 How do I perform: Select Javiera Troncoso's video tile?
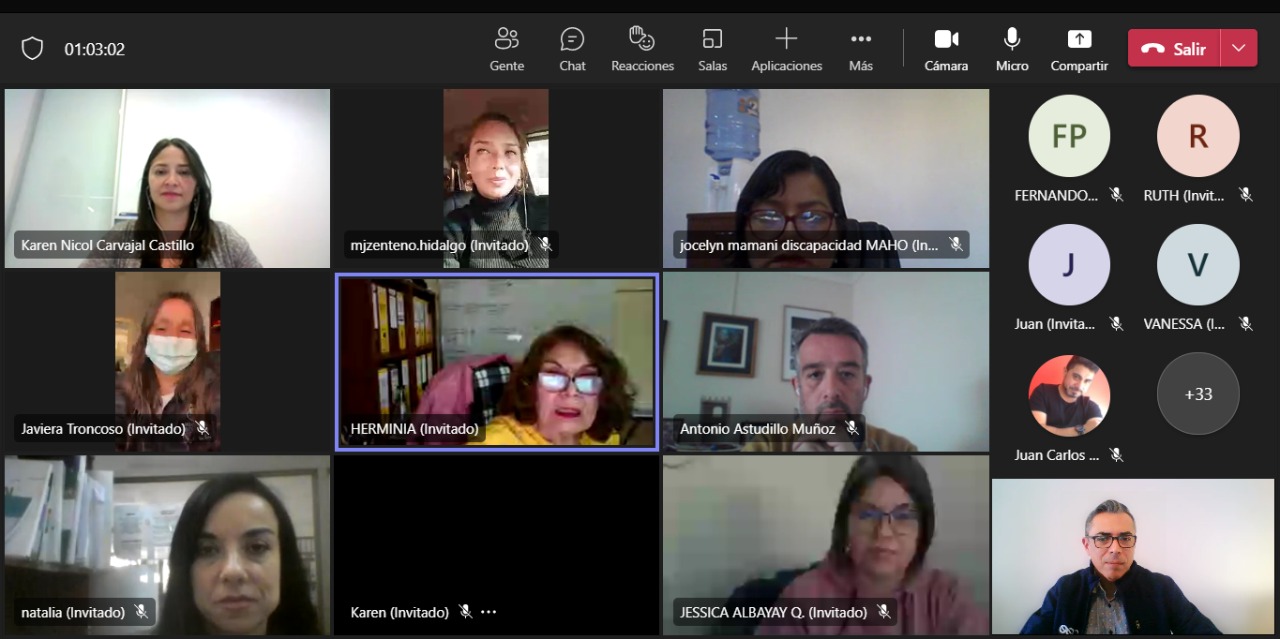167,361
